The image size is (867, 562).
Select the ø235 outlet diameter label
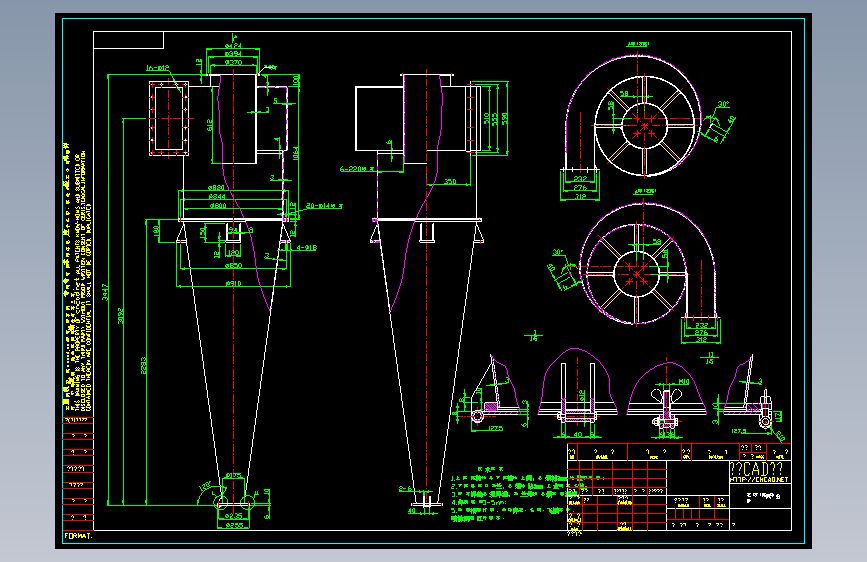point(233,516)
